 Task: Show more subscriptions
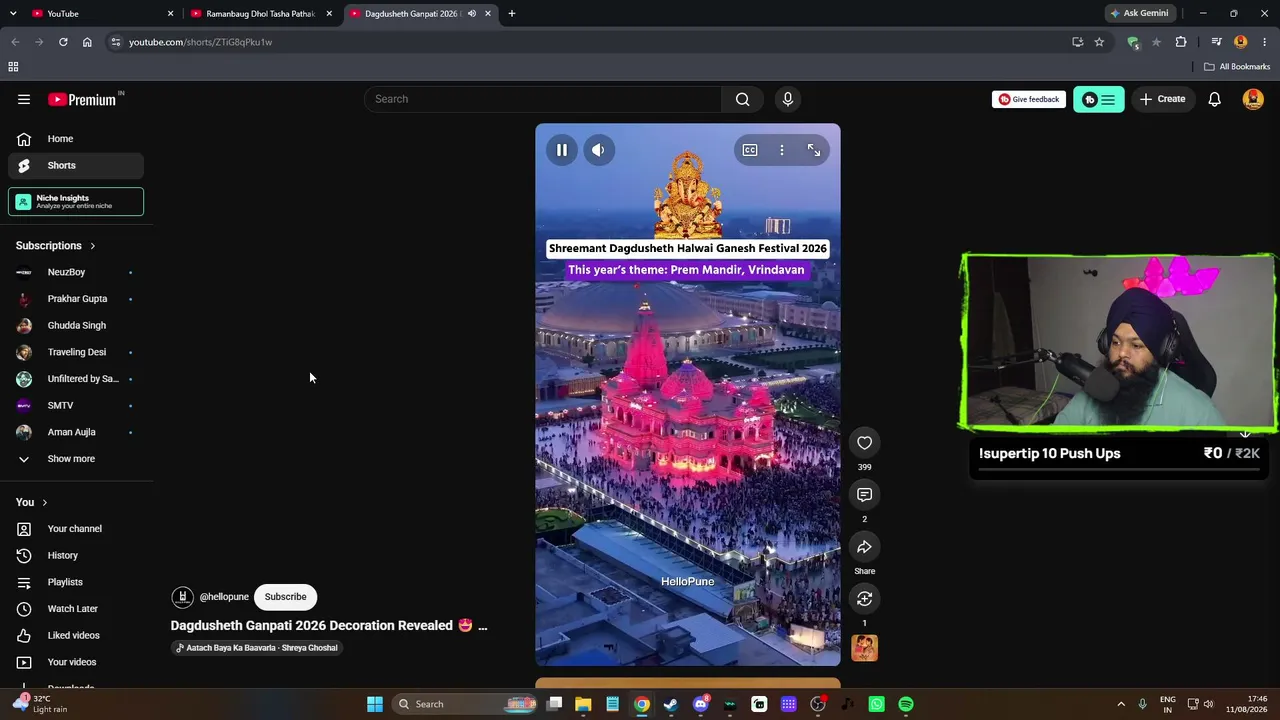click(x=76, y=459)
